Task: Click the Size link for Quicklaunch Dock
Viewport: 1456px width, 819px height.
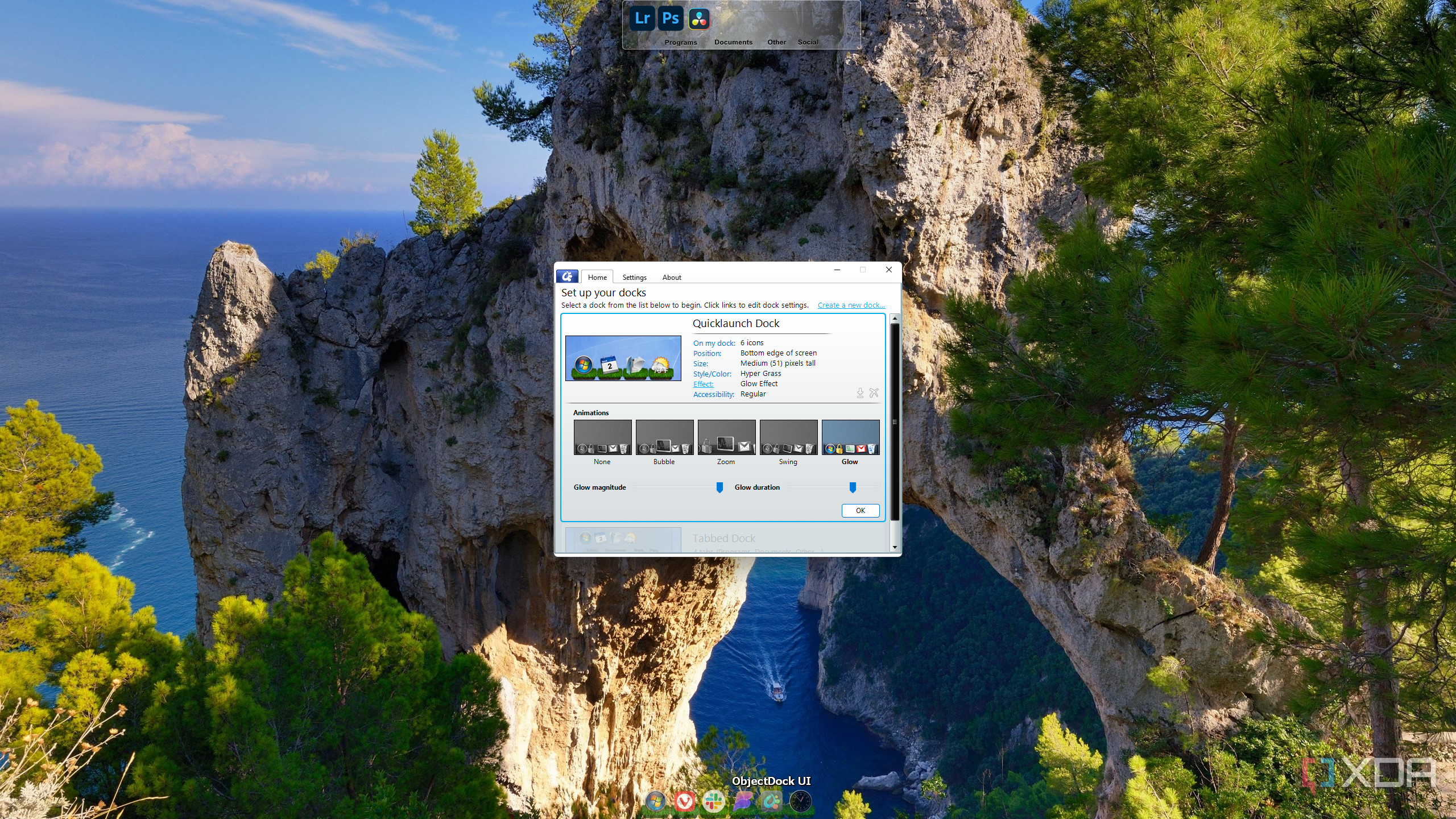Action: click(x=701, y=363)
